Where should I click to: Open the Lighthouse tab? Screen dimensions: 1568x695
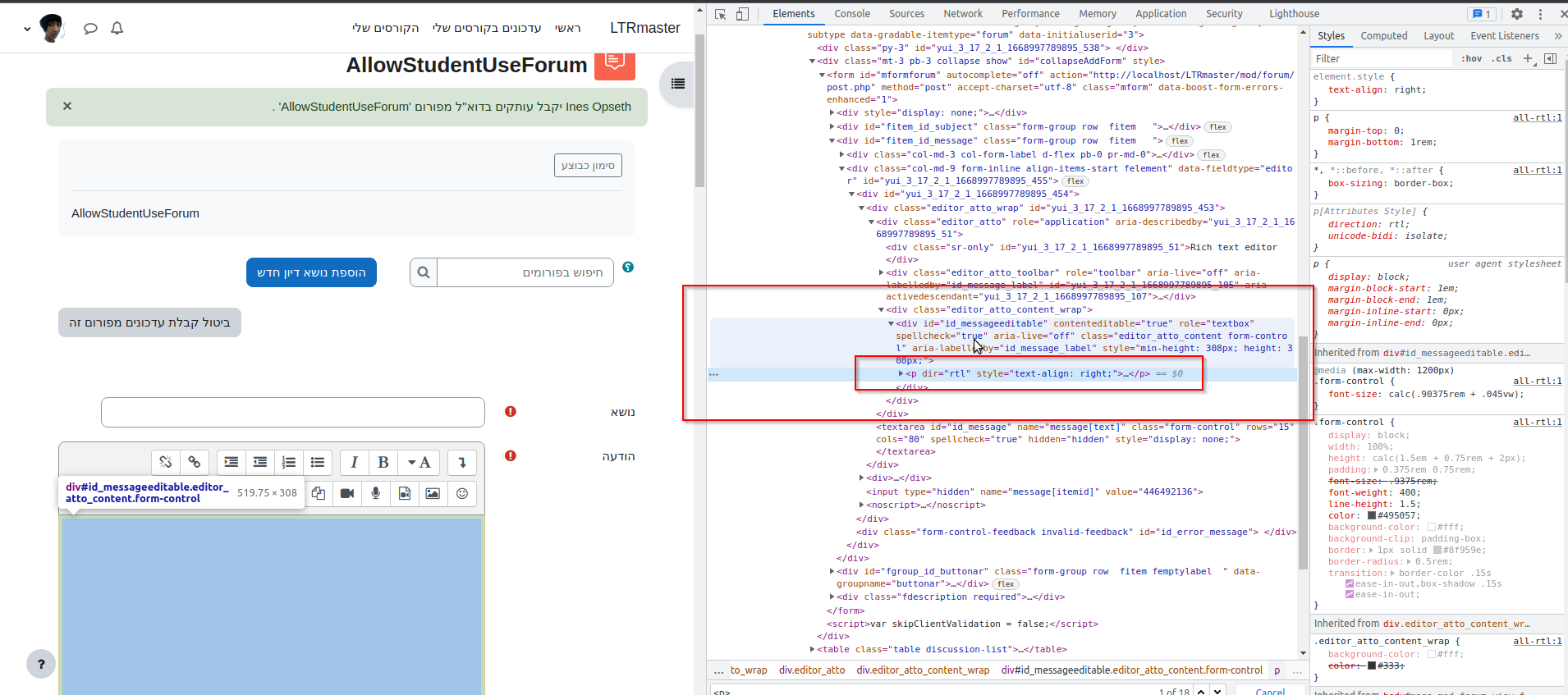[x=1294, y=14]
